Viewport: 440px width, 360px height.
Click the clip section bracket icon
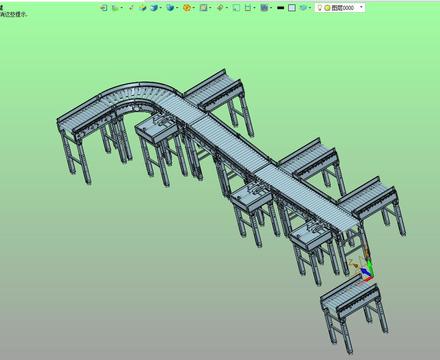248,8
